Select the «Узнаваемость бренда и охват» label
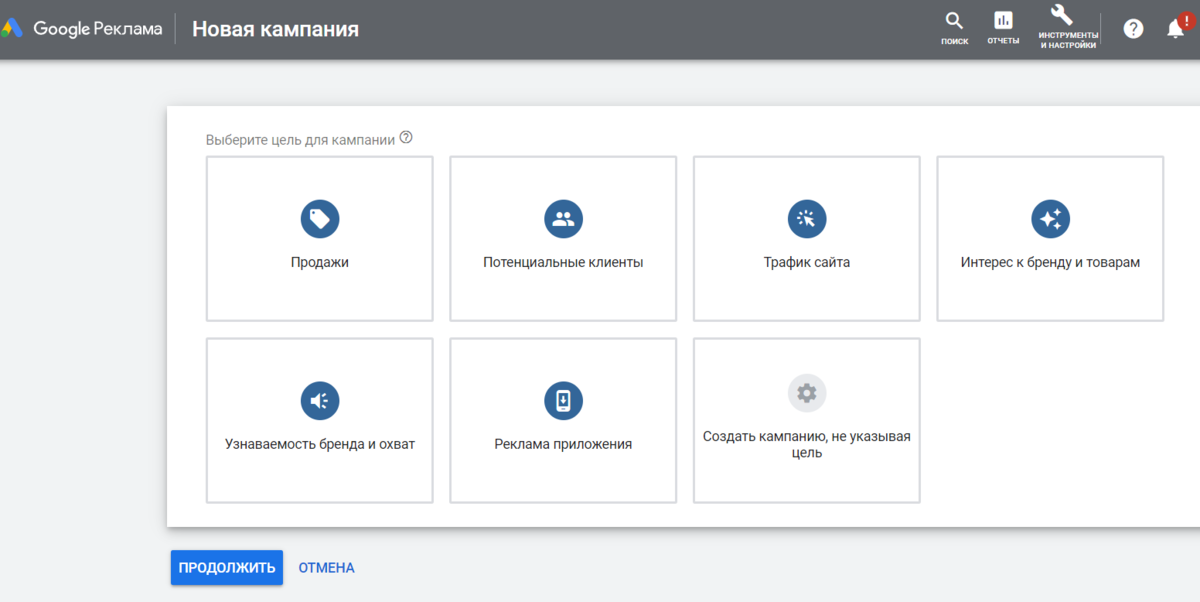Image resolution: width=1200 pixels, height=602 pixels. (320, 444)
